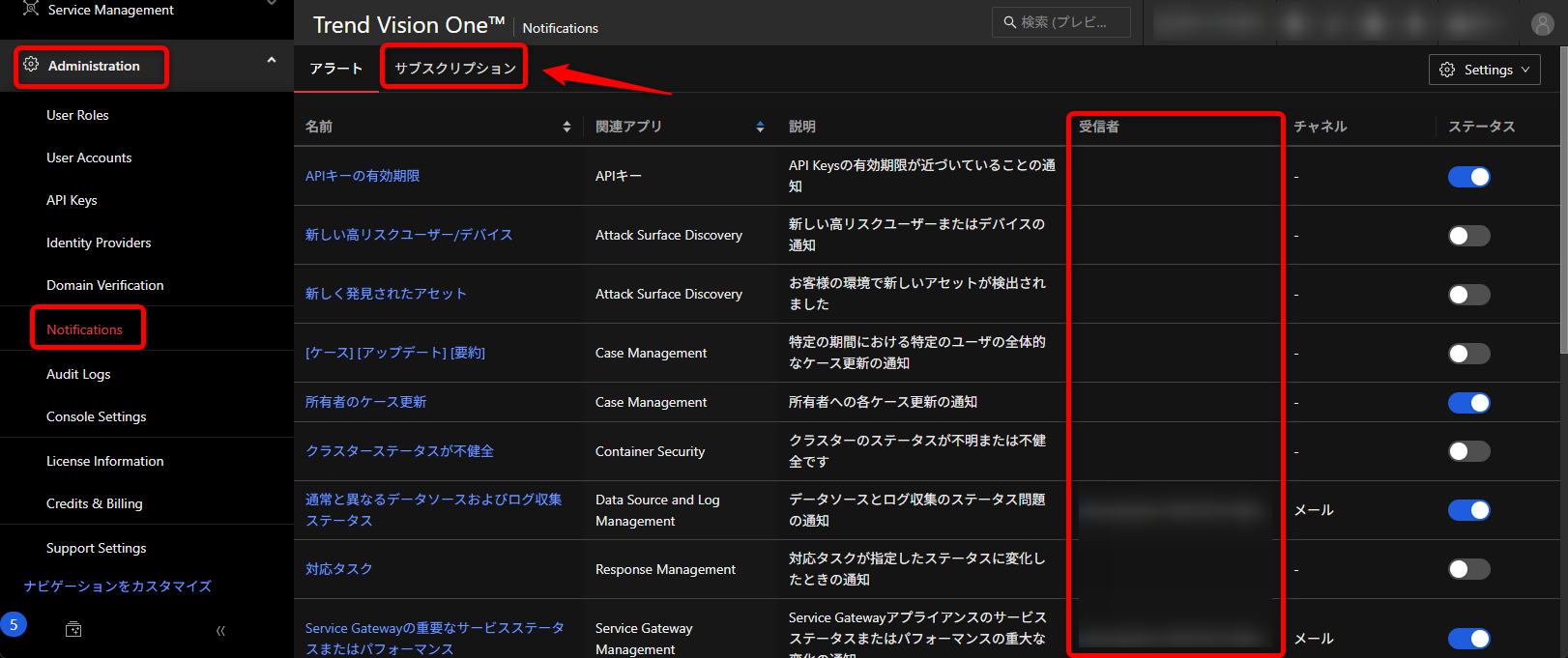Click the 検索 search field
Viewport: 1568px width, 658px height.
(1061, 22)
